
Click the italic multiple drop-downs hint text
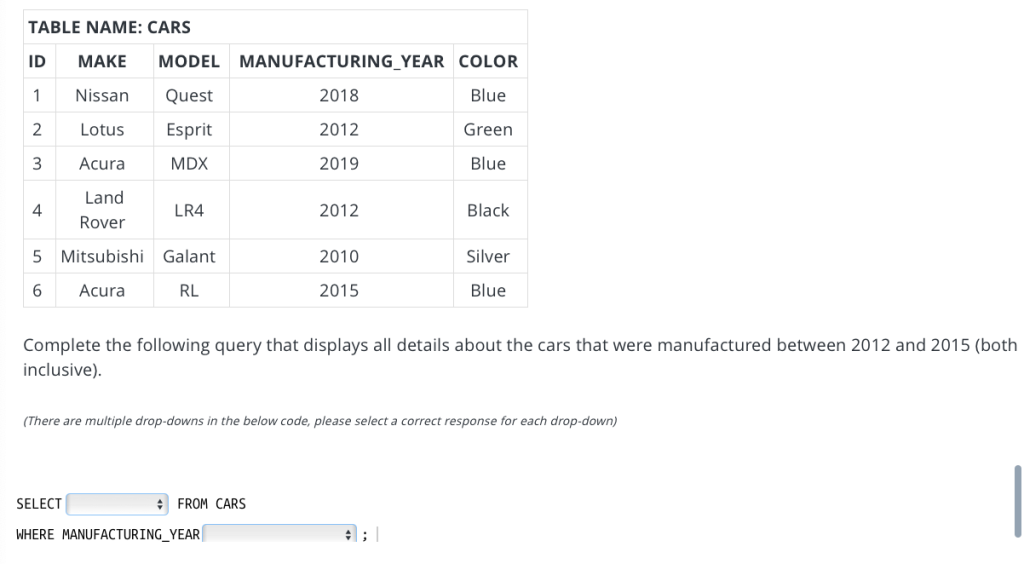click(320, 421)
